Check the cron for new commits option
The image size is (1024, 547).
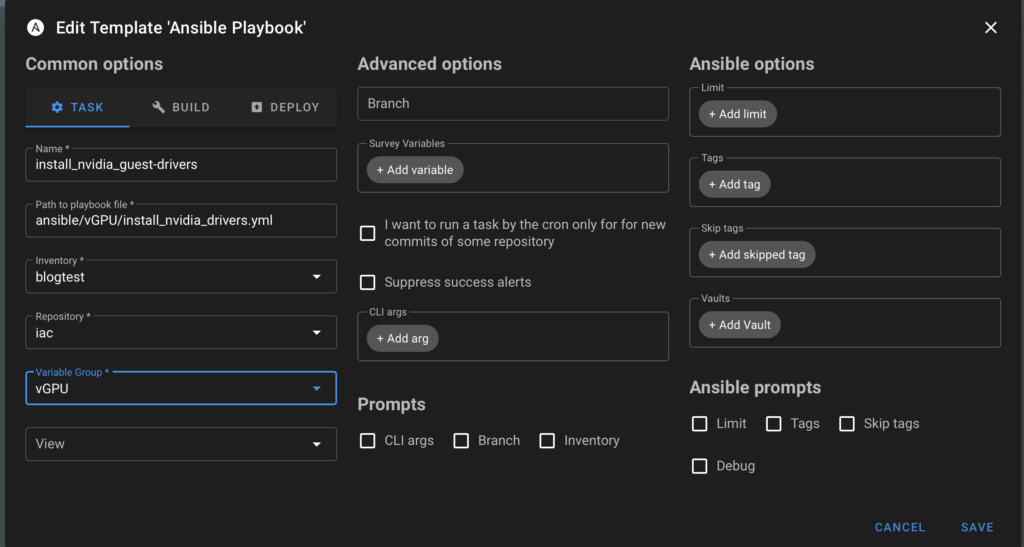368,233
